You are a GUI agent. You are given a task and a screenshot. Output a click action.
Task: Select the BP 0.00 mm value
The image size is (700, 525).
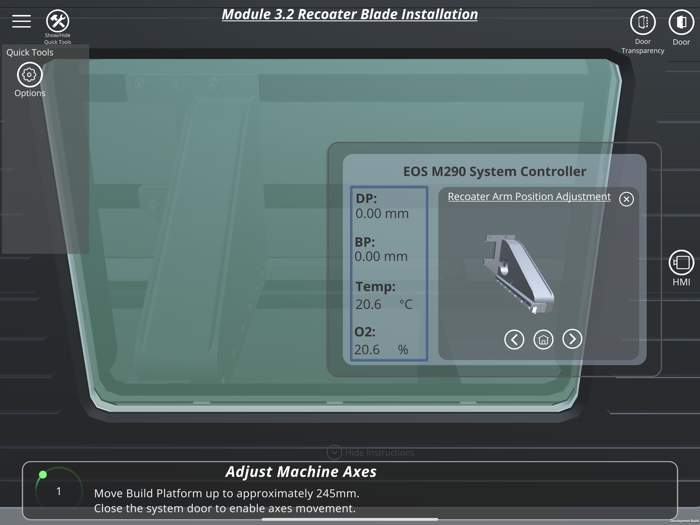click(381, 257)
